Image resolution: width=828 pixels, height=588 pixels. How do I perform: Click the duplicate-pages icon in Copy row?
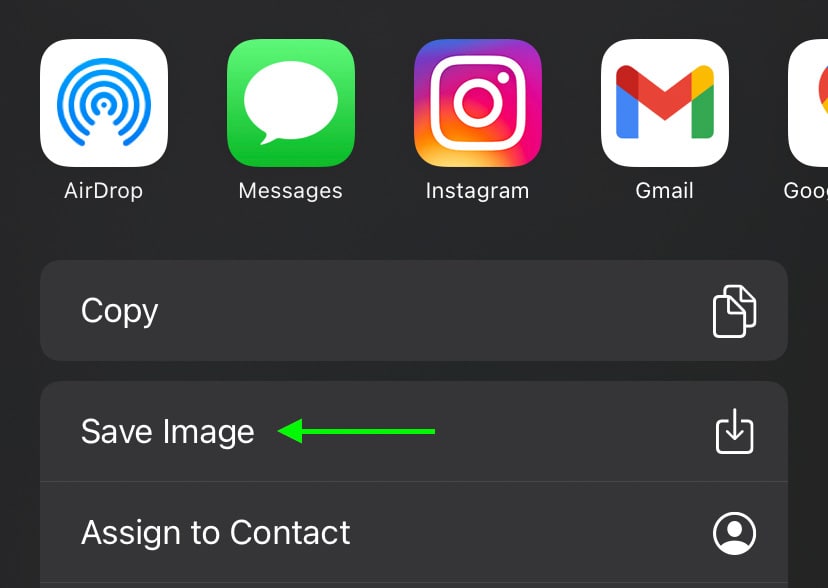coord(735,311)
